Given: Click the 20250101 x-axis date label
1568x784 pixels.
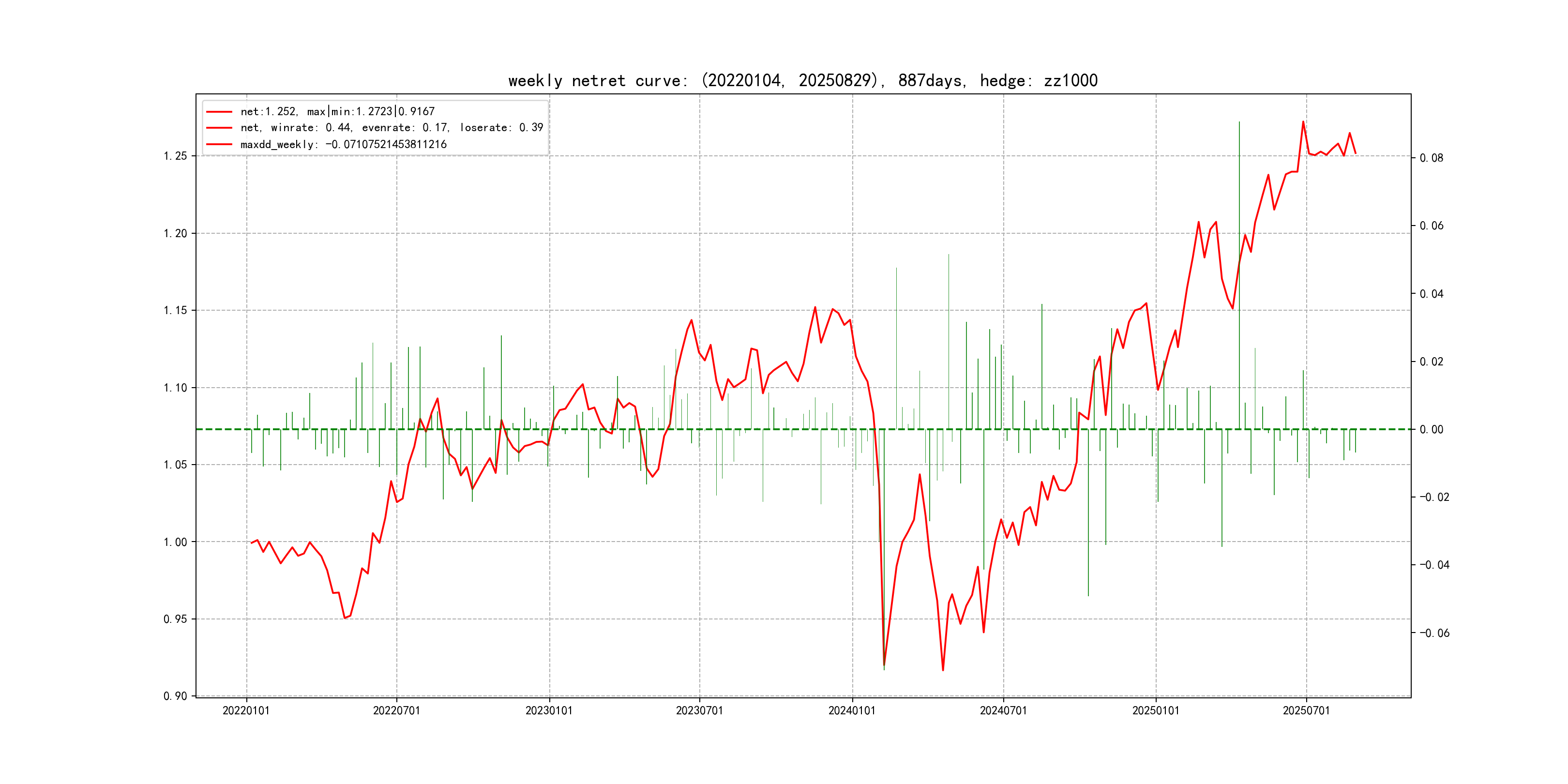Looking at the screenshot, I should [x=1155, y=710].
